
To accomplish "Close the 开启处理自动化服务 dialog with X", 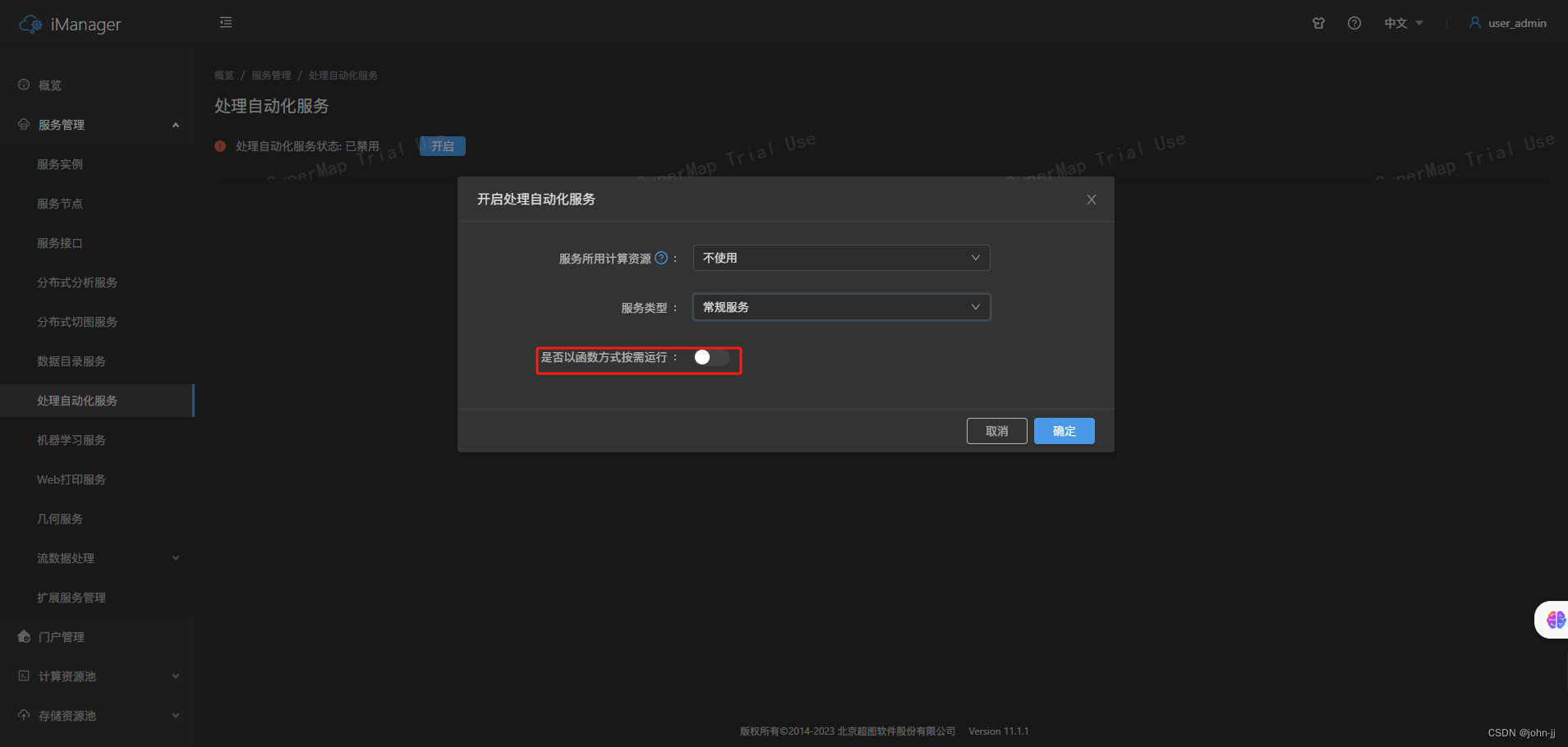I will click(1092, 199).
